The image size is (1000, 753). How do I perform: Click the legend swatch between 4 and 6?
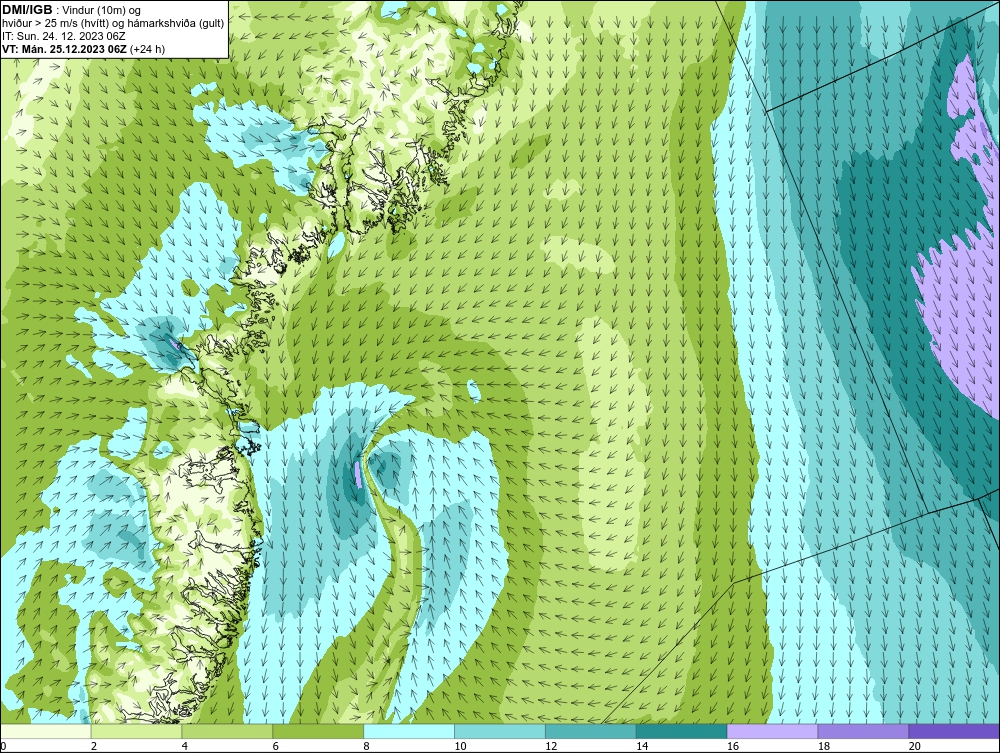pyautogui.click(x=227, y=731)
